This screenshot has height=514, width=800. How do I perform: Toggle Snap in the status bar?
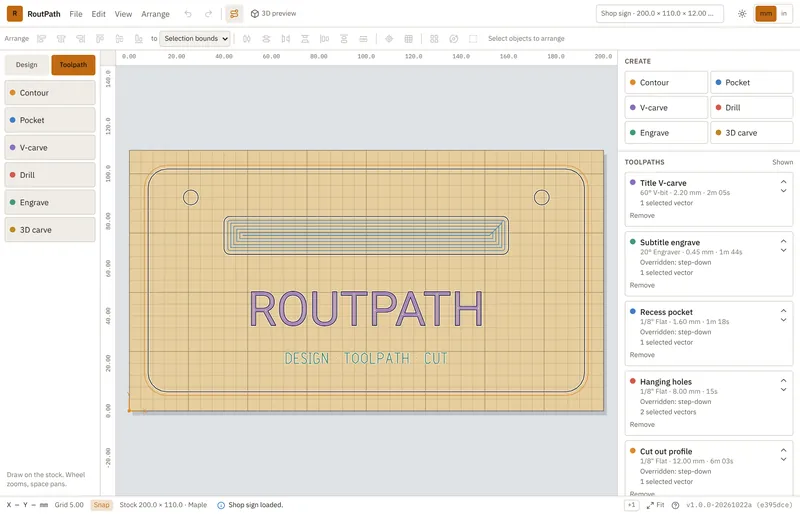tap(101, 505)
